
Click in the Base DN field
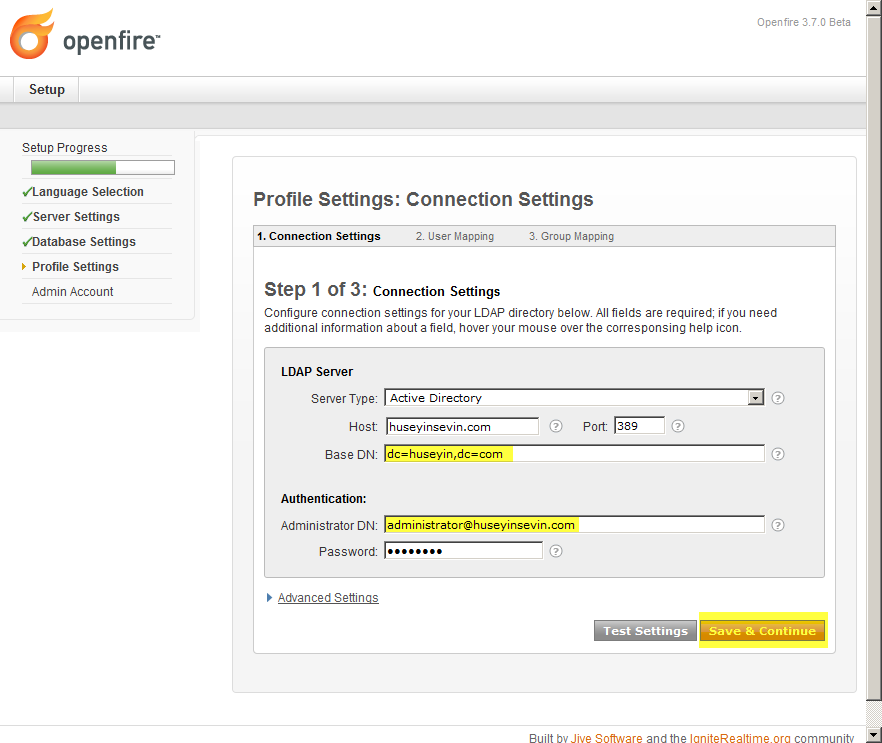[x=574, y=453]
